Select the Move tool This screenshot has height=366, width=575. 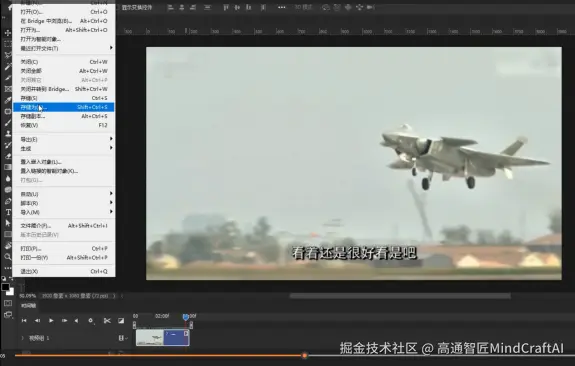(7, 33)
